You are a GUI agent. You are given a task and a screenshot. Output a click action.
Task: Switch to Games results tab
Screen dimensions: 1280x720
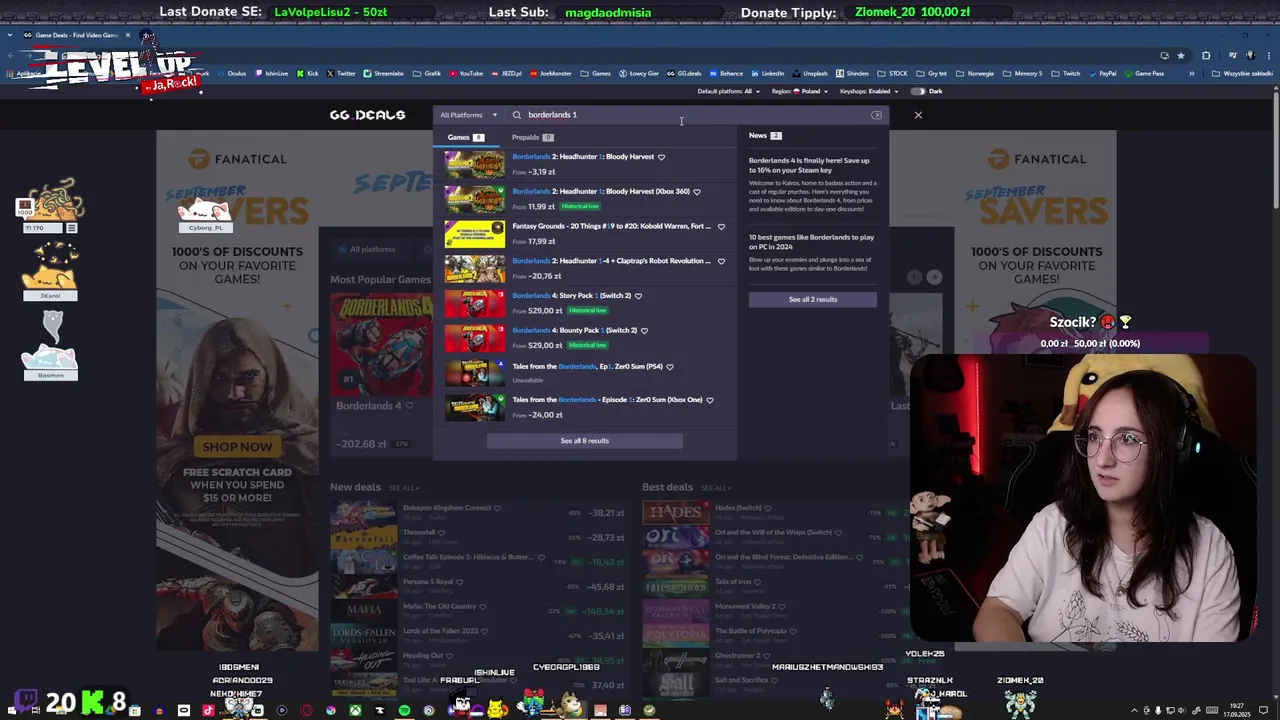[465, 137]
